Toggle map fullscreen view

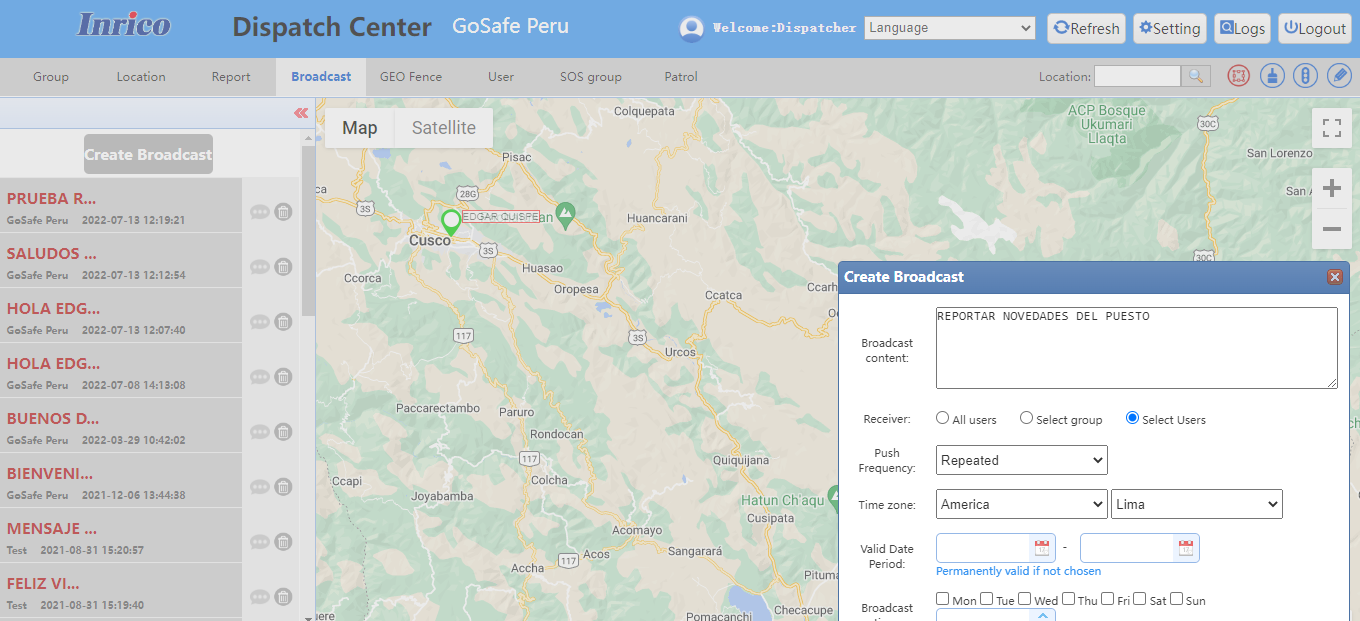tap(1331, 128)
